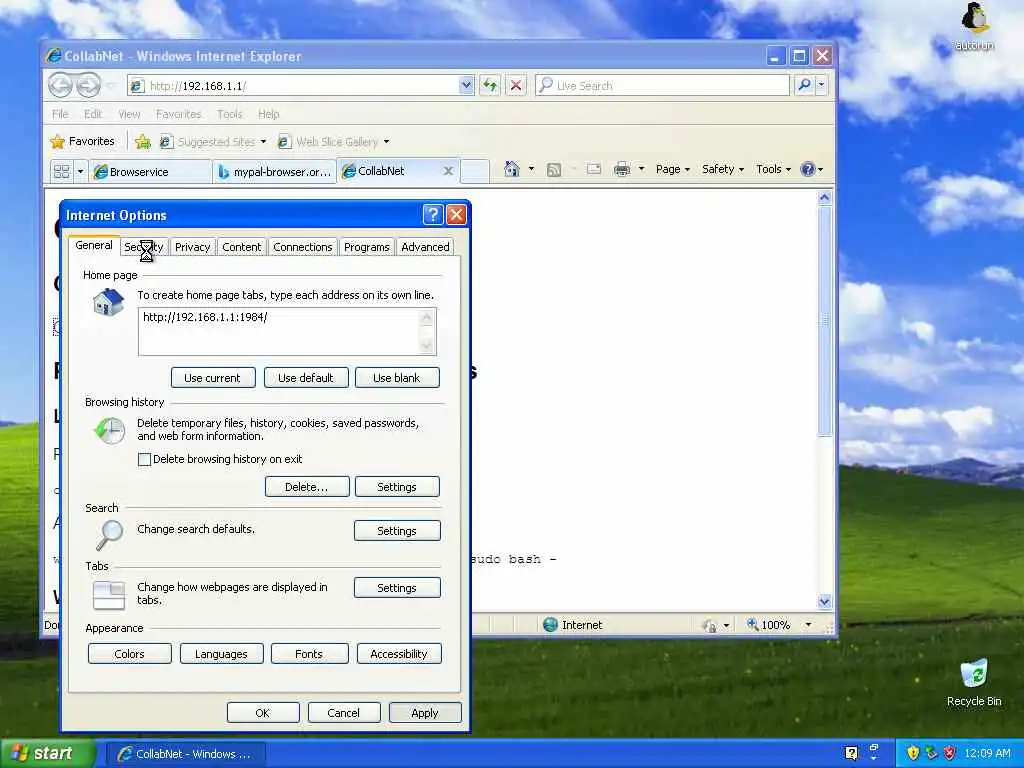Click the RSS Feeds icon
The height and width of the screenshot is (768, 1024).
click(554, 170)
